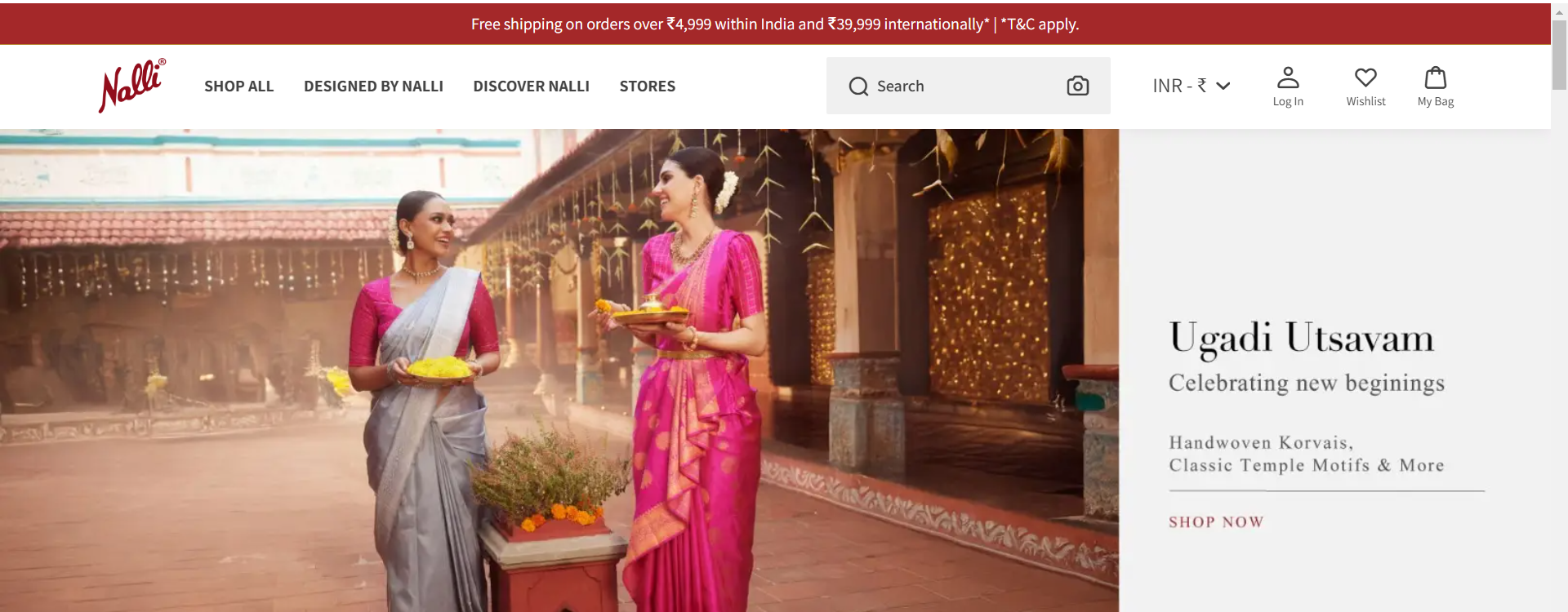Click inside the Search field

click(x=968, y=86)
